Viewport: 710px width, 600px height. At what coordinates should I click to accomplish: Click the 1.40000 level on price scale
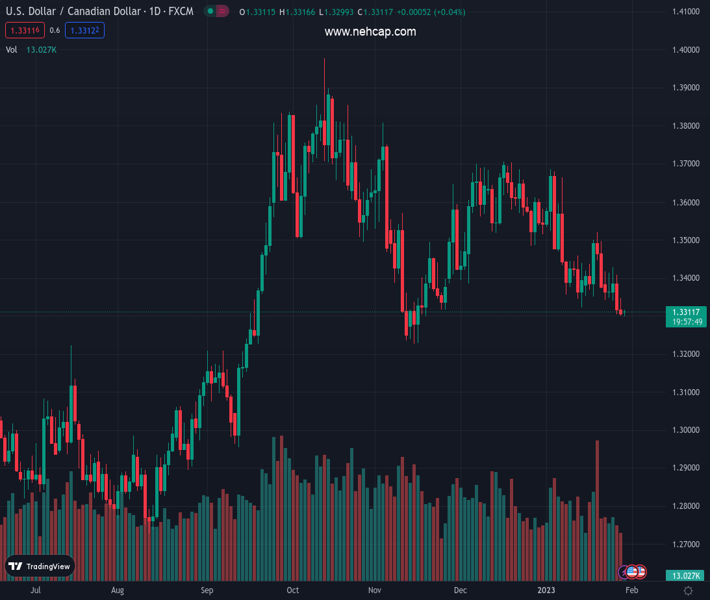coord(685,50)
